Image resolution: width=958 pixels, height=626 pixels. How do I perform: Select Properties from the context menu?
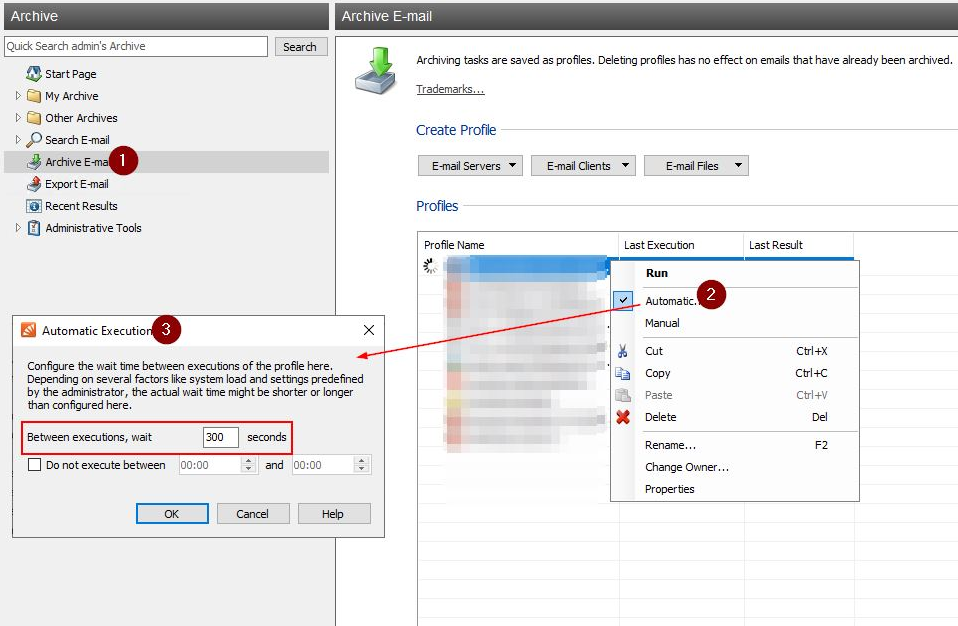tap(670, 489)
